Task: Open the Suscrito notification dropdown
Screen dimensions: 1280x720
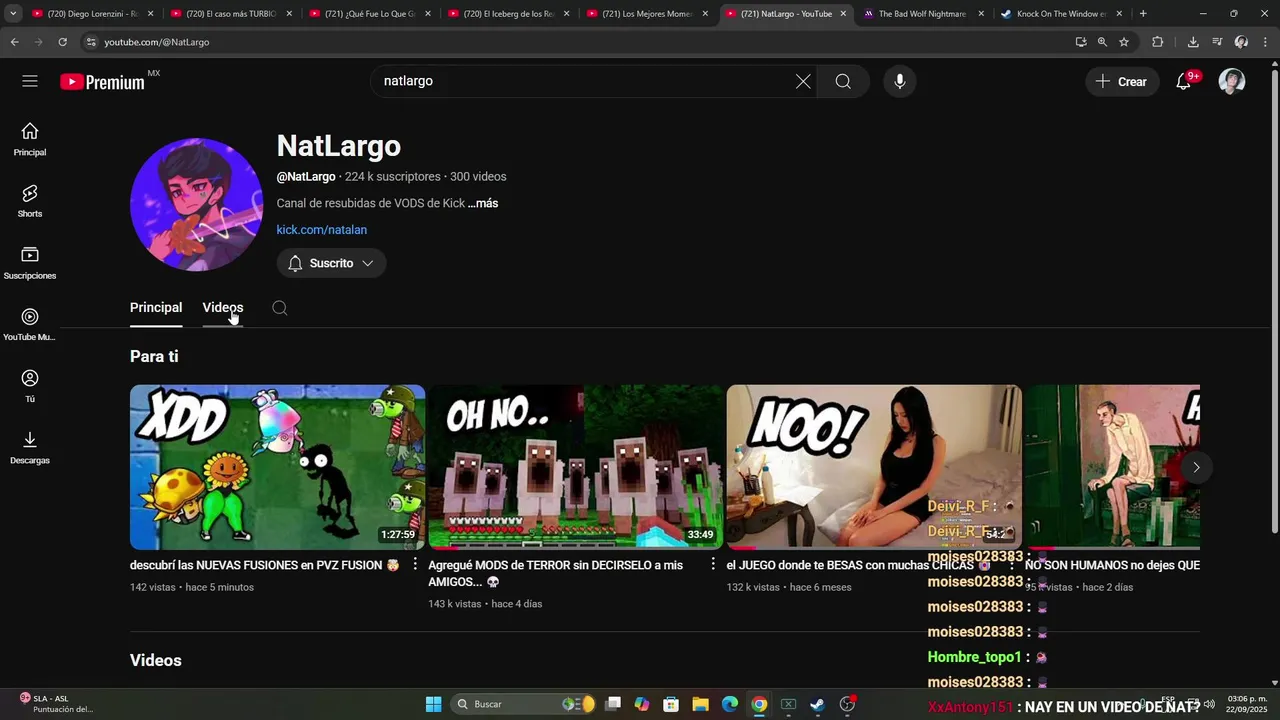Action: pos(331,263)
